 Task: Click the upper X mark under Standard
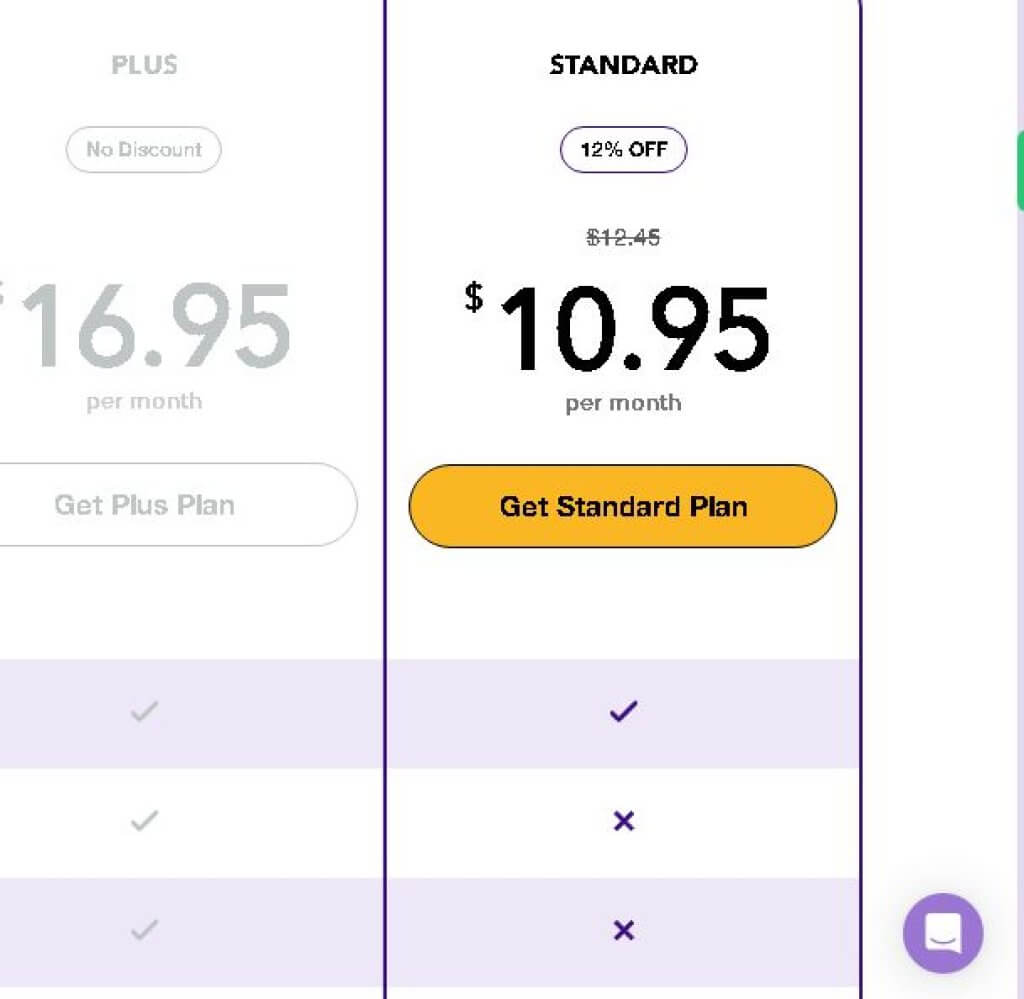[623, 821]
